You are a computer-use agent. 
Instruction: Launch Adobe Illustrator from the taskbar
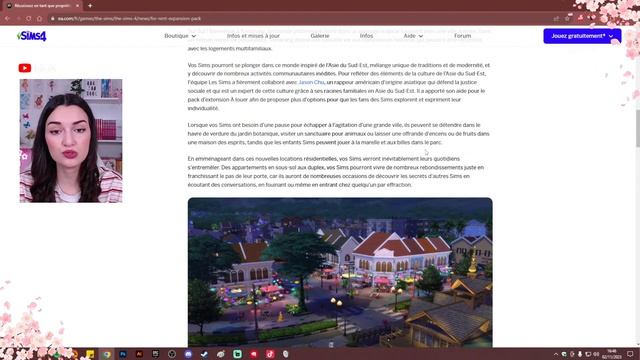tap(139, 354)
